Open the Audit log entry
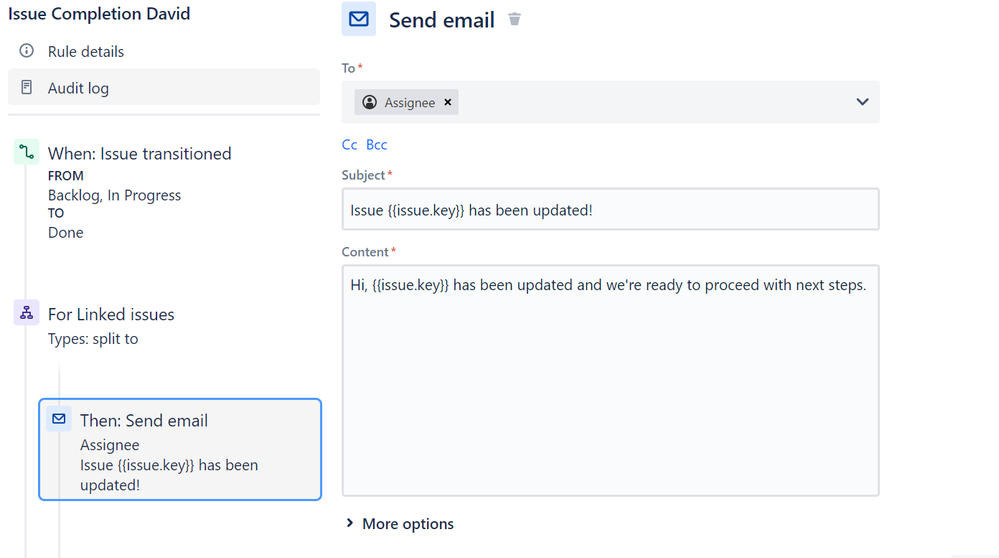The image size is (999, 558). click(164, 87)
